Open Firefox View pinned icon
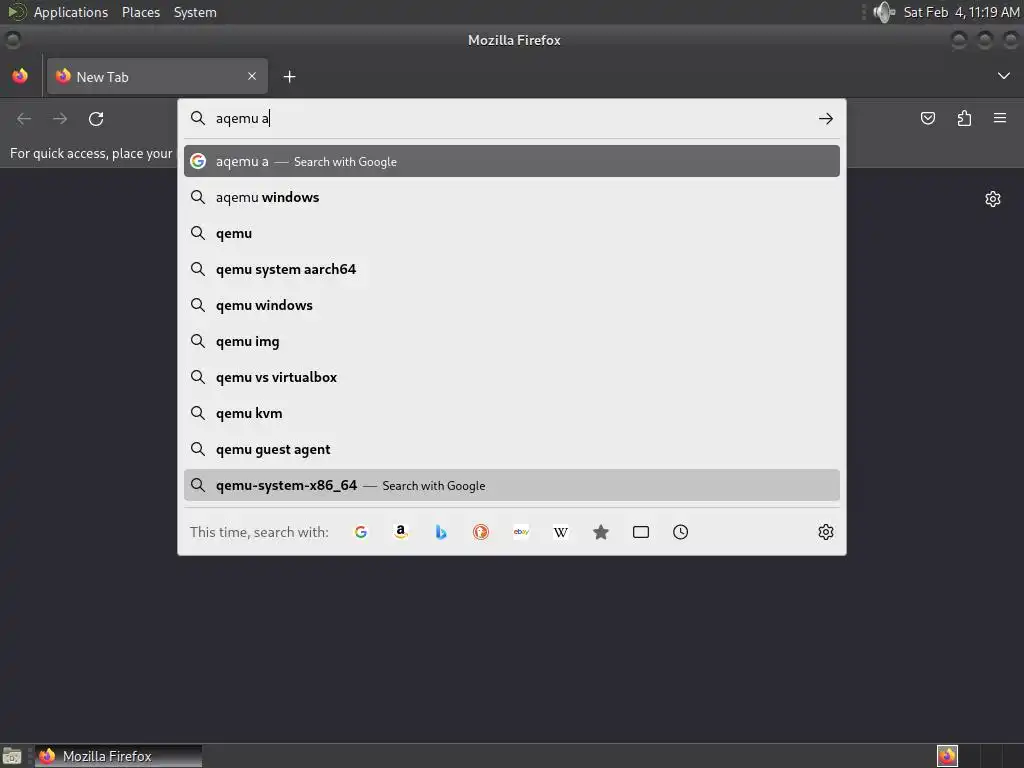The height and width of the screenshot is (768, 1024). [20, 76]
